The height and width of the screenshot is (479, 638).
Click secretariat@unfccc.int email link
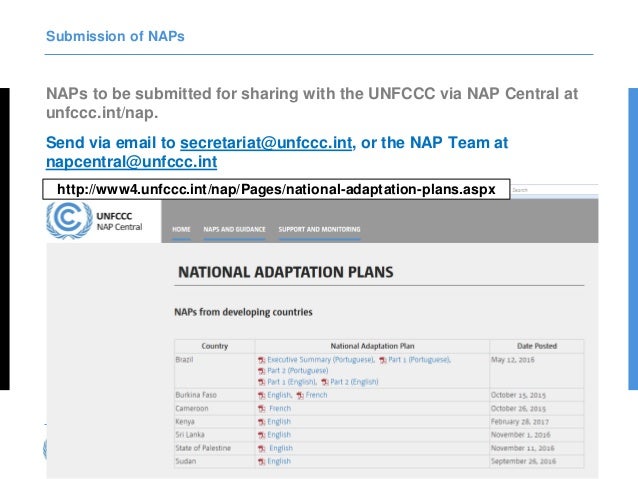[266, 143]
